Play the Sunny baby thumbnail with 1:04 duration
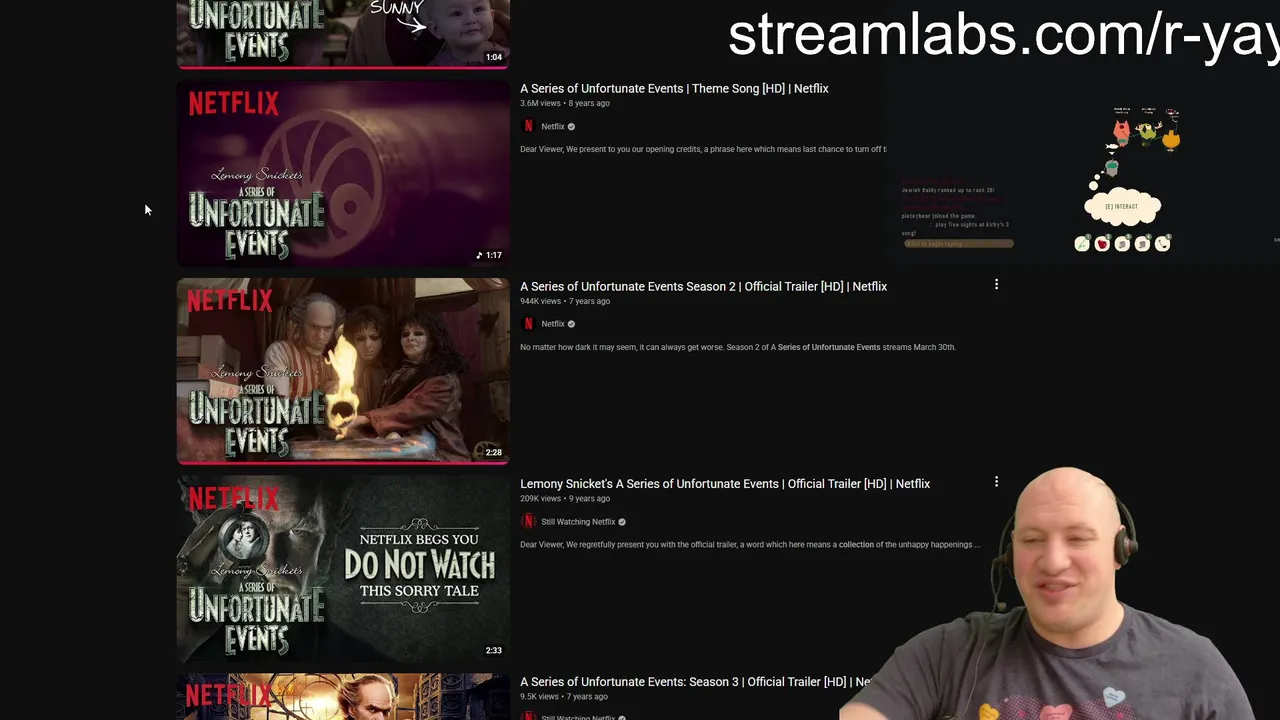This screenshot has height=720, width=1280. click(x=343, y=34)
